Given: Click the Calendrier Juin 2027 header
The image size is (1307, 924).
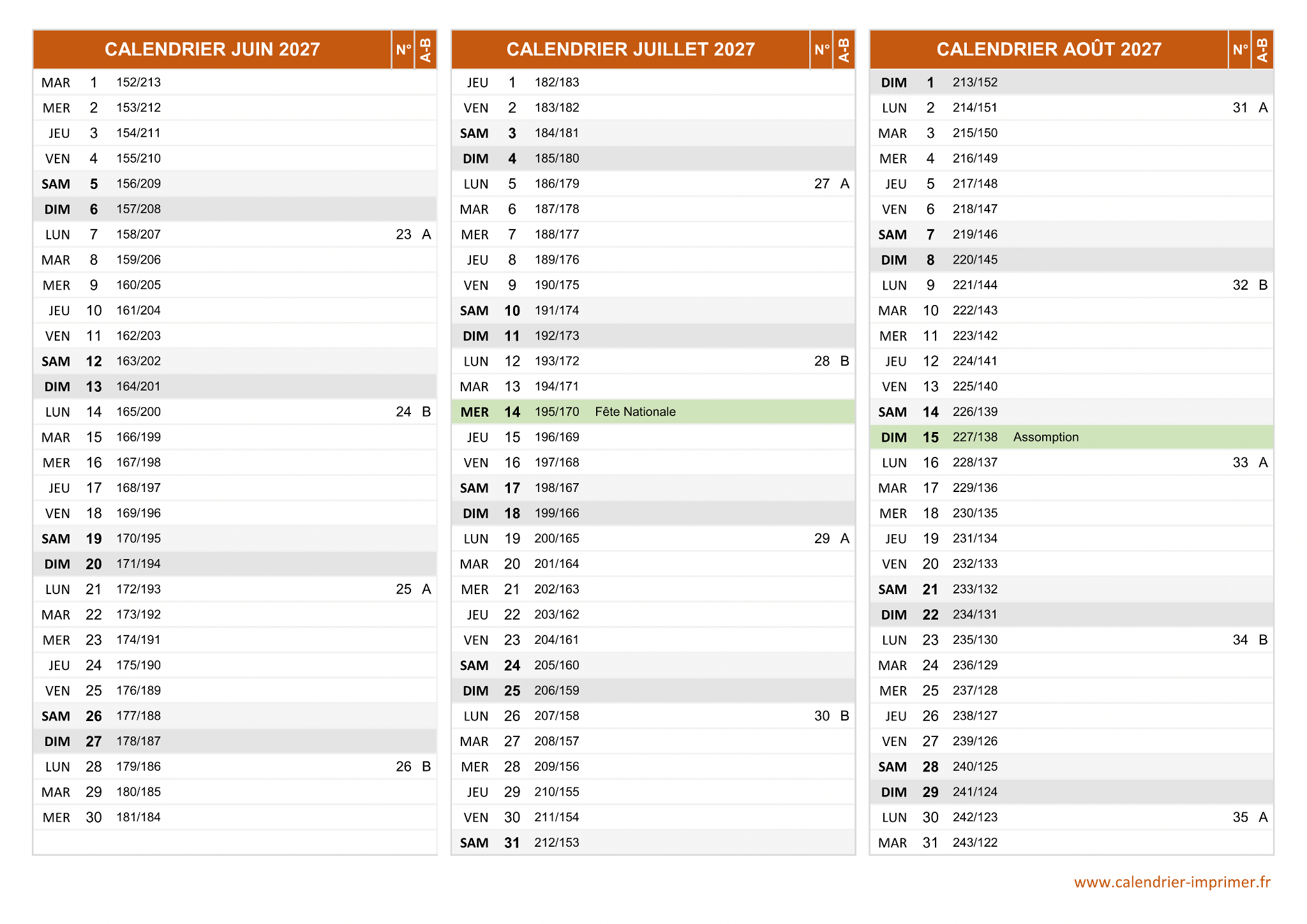Looking at the screenshot, I should pyautogui.click(x=212, y=49).
